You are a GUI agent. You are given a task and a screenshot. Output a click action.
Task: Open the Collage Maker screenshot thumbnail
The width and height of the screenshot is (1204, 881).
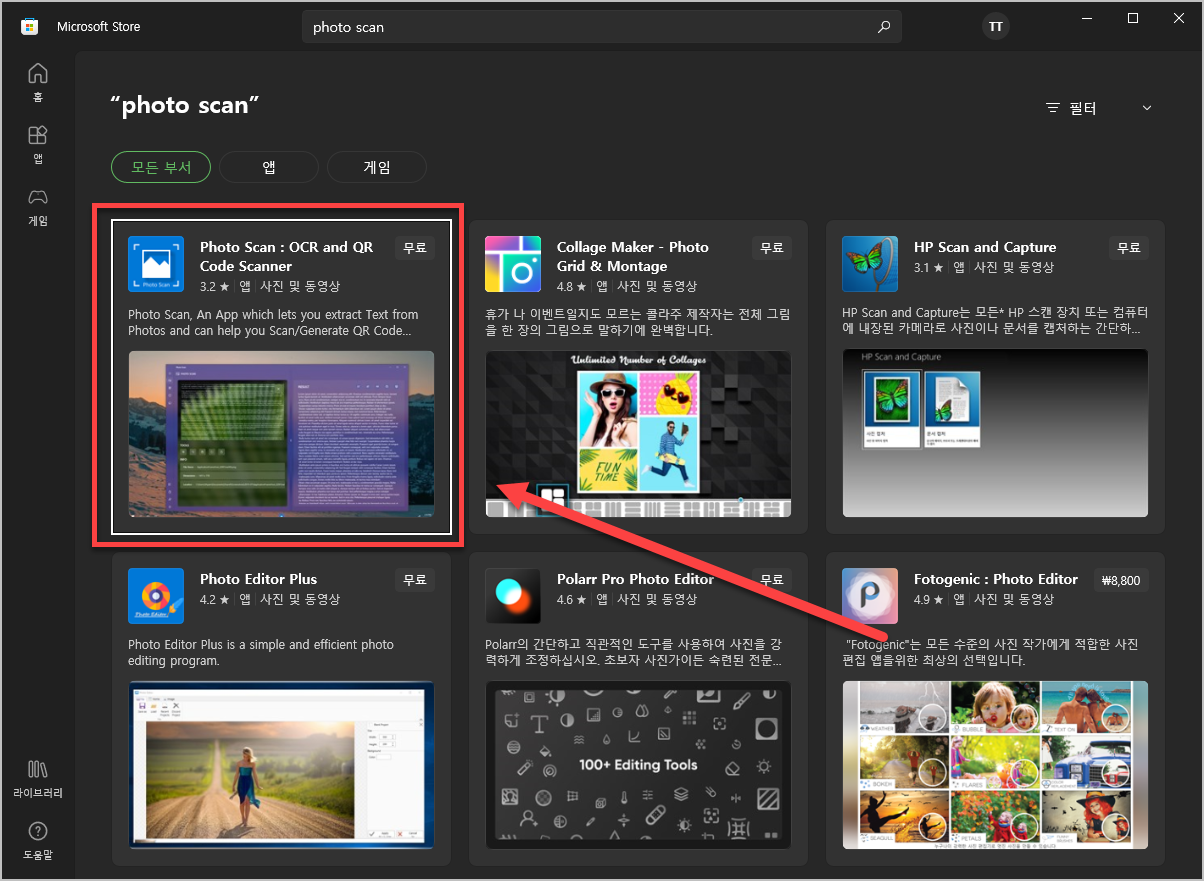(638, 434)
